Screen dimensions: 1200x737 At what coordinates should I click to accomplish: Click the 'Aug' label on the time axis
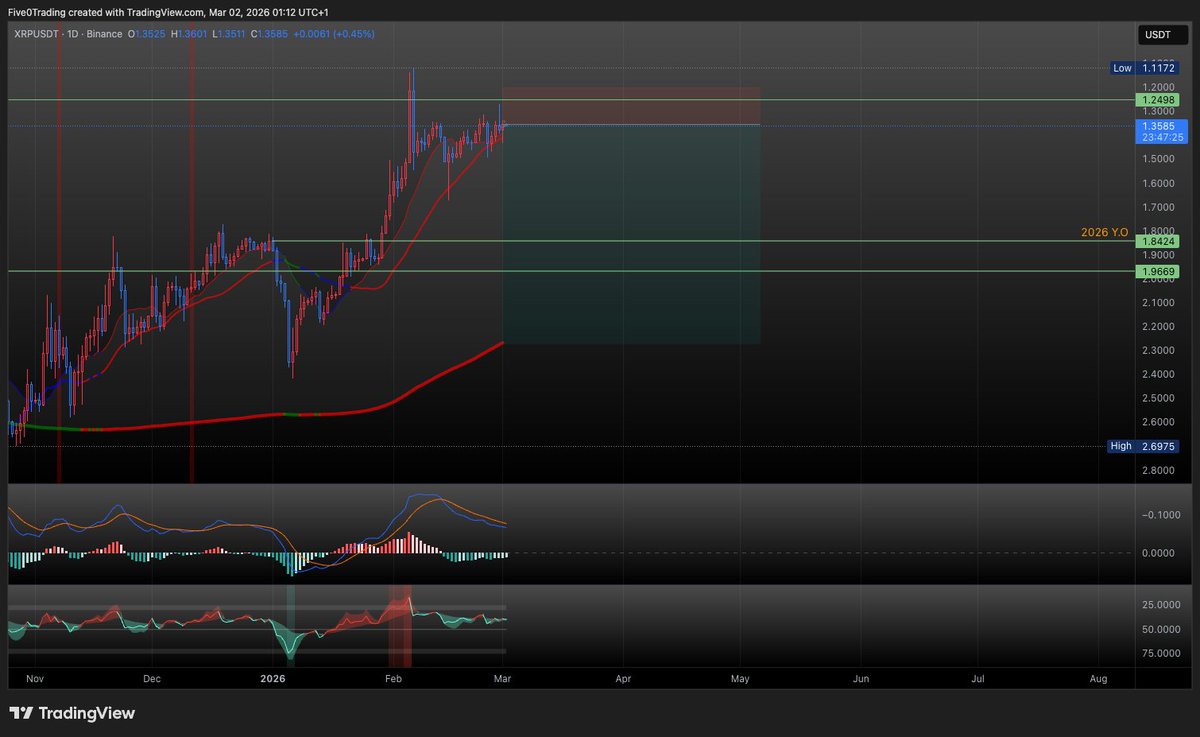tap(1098, 678)
